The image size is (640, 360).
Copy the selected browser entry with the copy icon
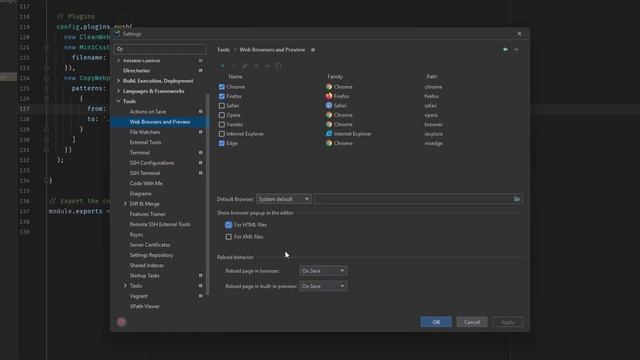tap(278, 66)
